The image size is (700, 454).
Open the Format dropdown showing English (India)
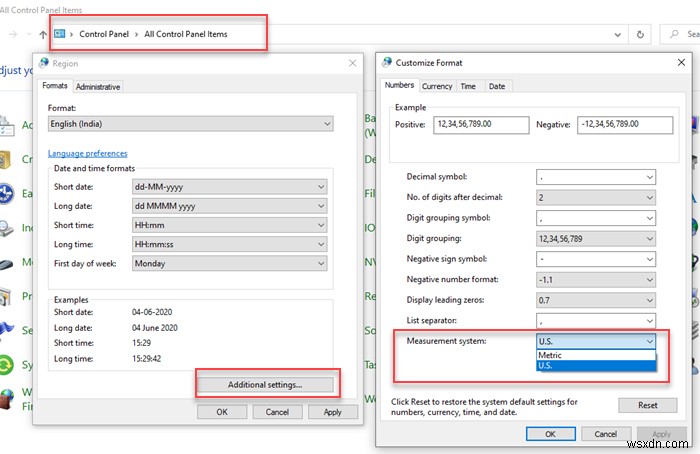[x=191, y=124]
